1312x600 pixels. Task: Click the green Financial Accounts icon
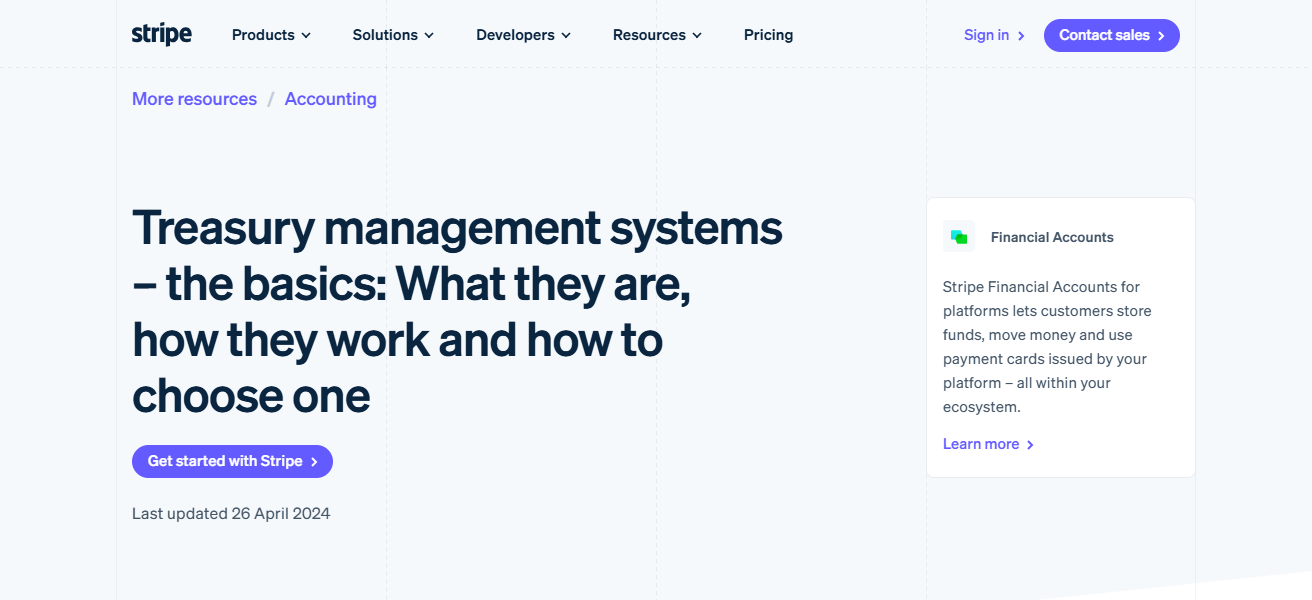(x=958, y=237)
